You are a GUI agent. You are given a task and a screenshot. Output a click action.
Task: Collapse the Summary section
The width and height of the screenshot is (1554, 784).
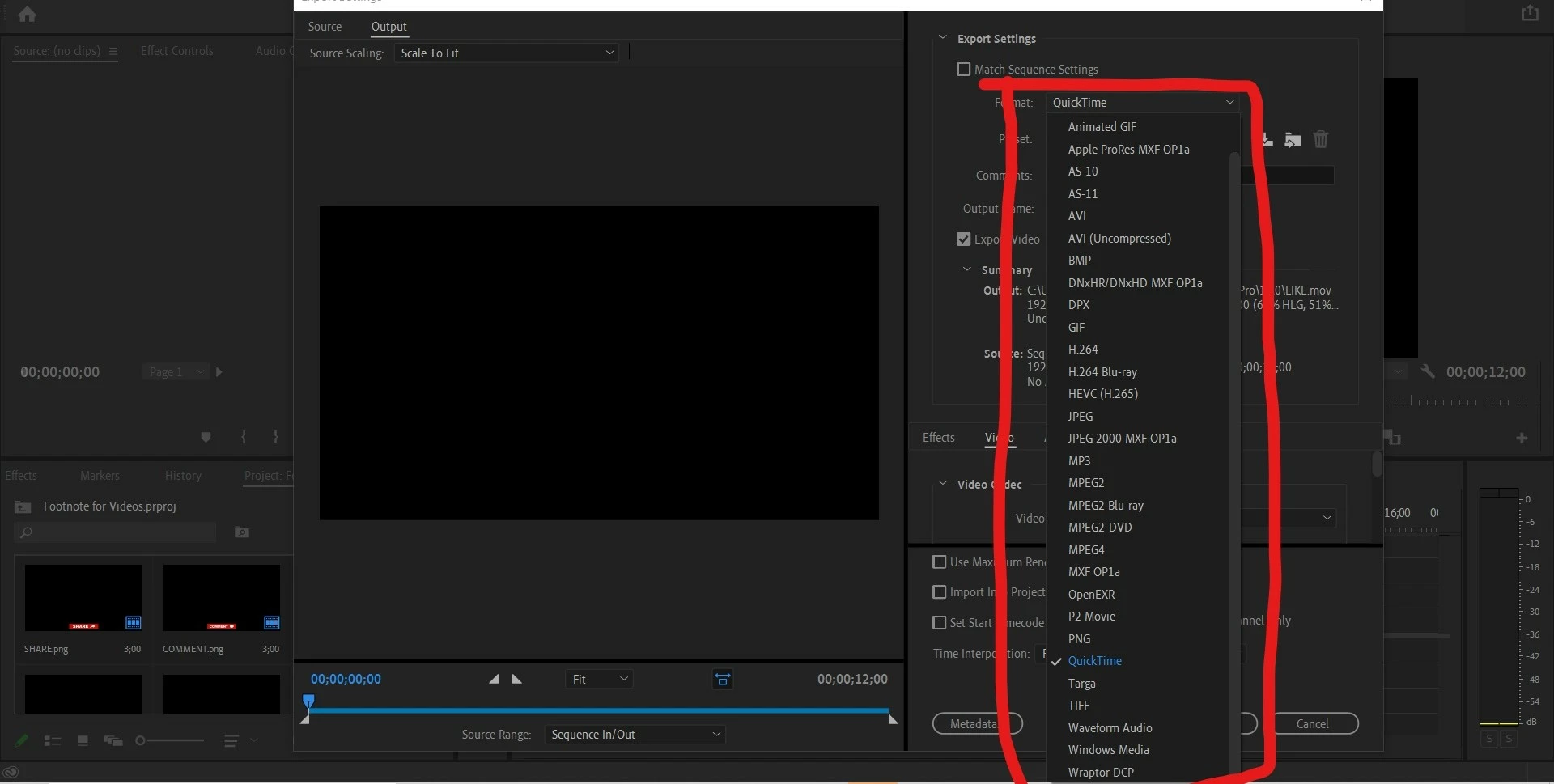(x=966, y=269)
